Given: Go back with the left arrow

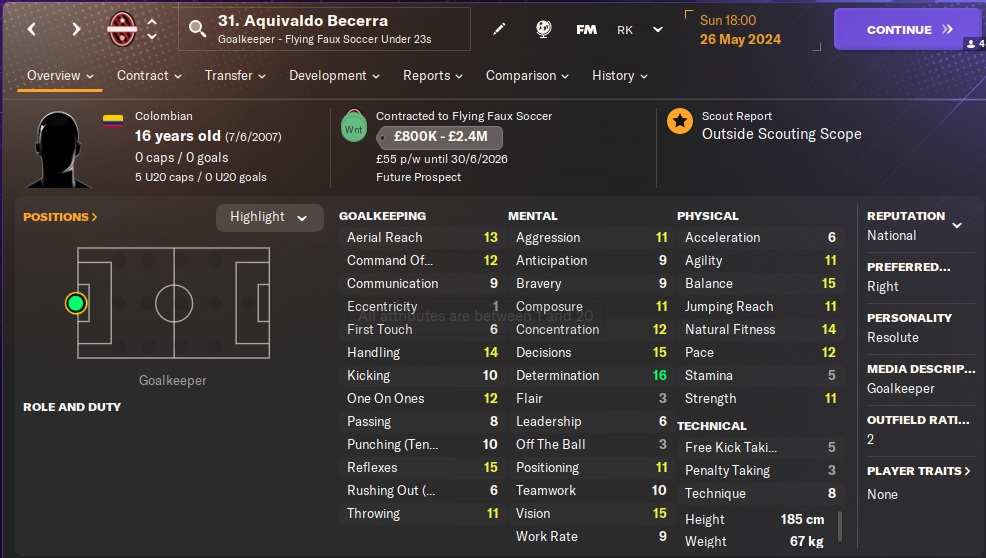Looking at the screenshot, I should (x=32, y=29).
